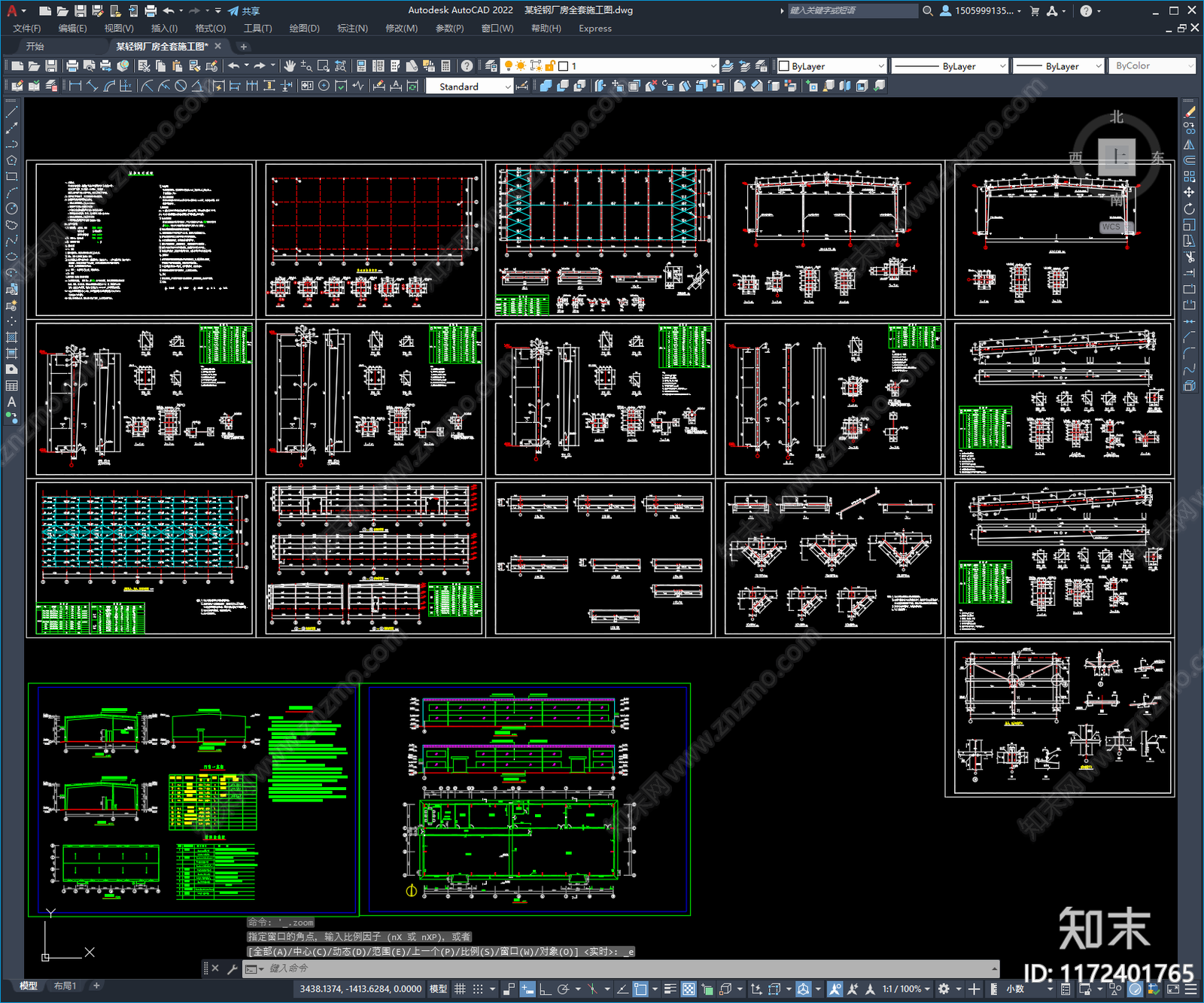Click the customization hamburger icon in status bar
The width and height of the screenshot is (1204, 1003).
[x=1190, y=989]
